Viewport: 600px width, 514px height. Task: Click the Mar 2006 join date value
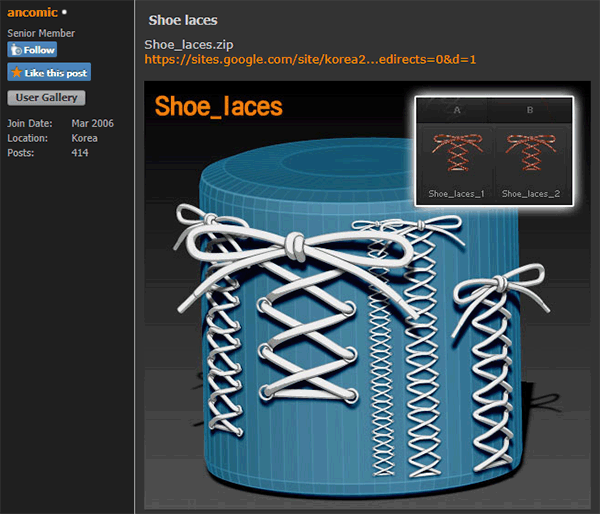tap(91, 123)
